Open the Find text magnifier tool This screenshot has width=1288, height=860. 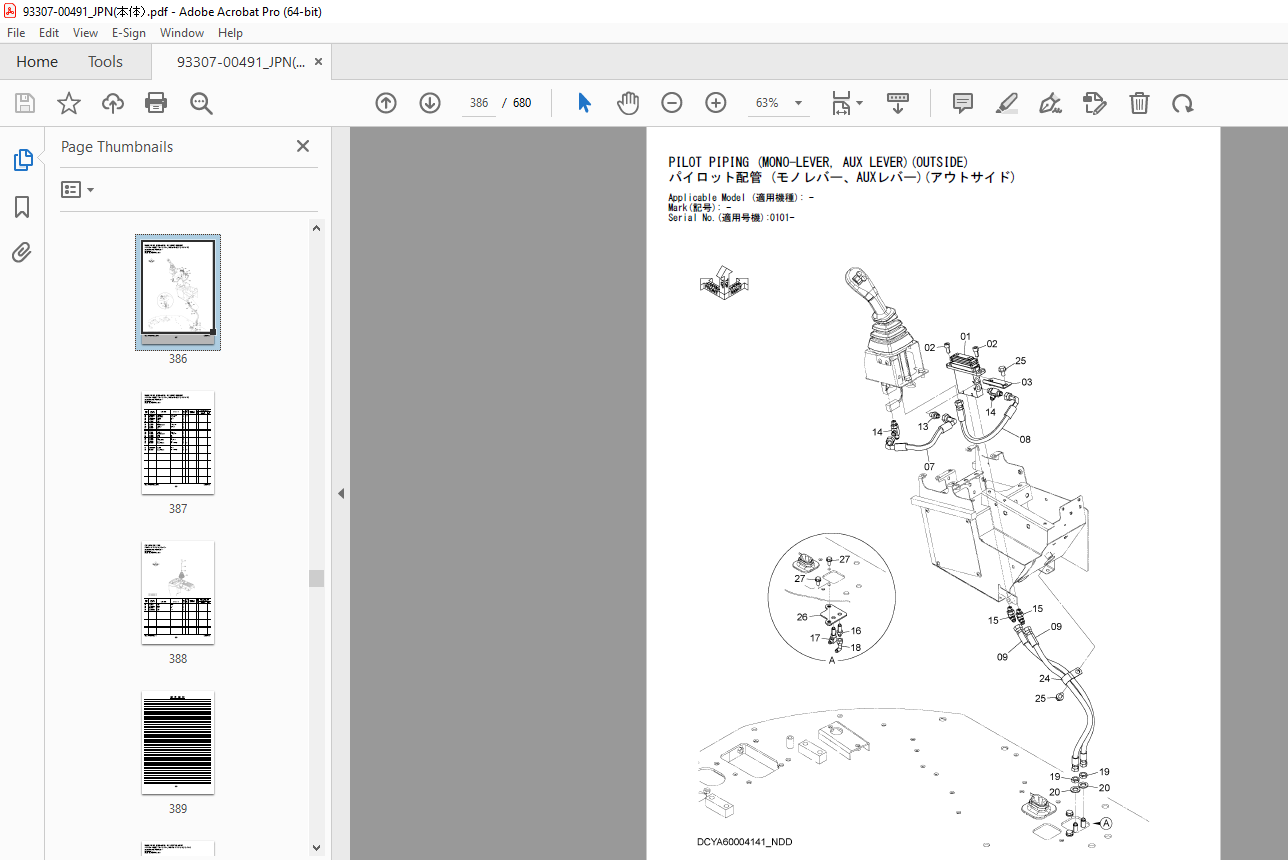point(201,103)
